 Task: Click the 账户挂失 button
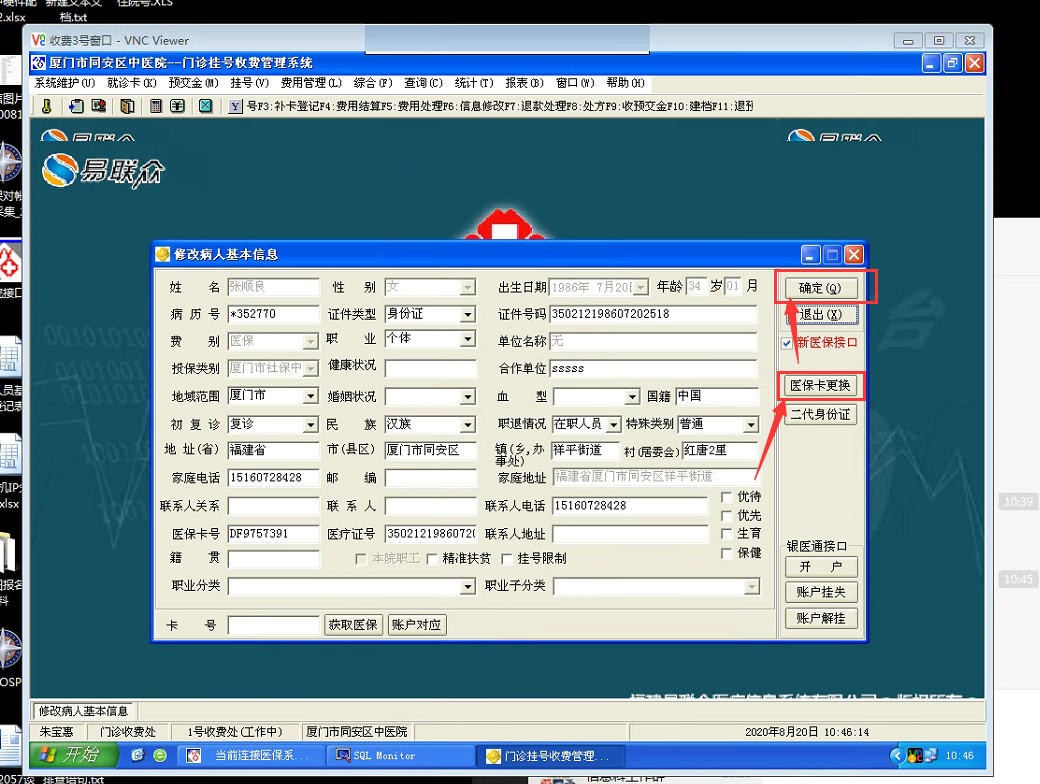[x=821, y=592]
